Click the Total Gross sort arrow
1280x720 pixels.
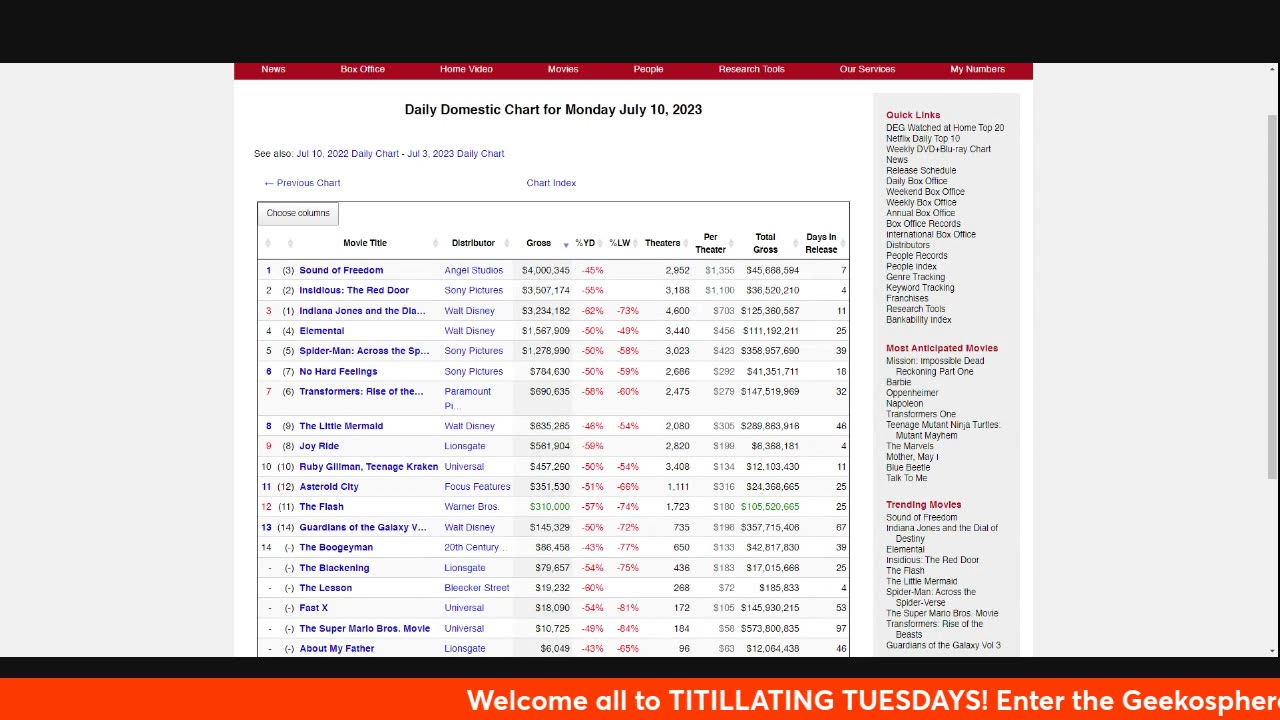pyautogui.click(x=797, y=243)
